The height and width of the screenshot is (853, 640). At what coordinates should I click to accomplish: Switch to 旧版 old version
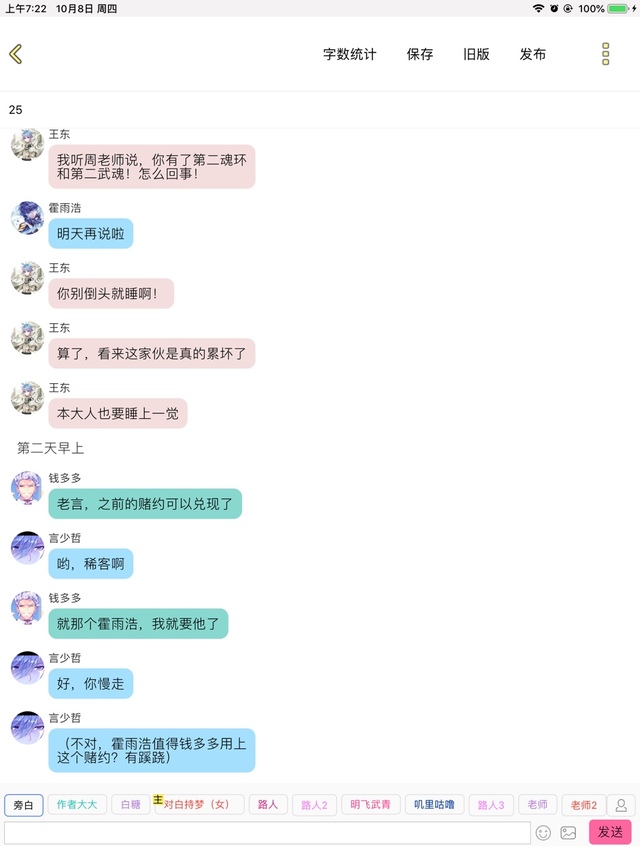[x=476, y=54]
